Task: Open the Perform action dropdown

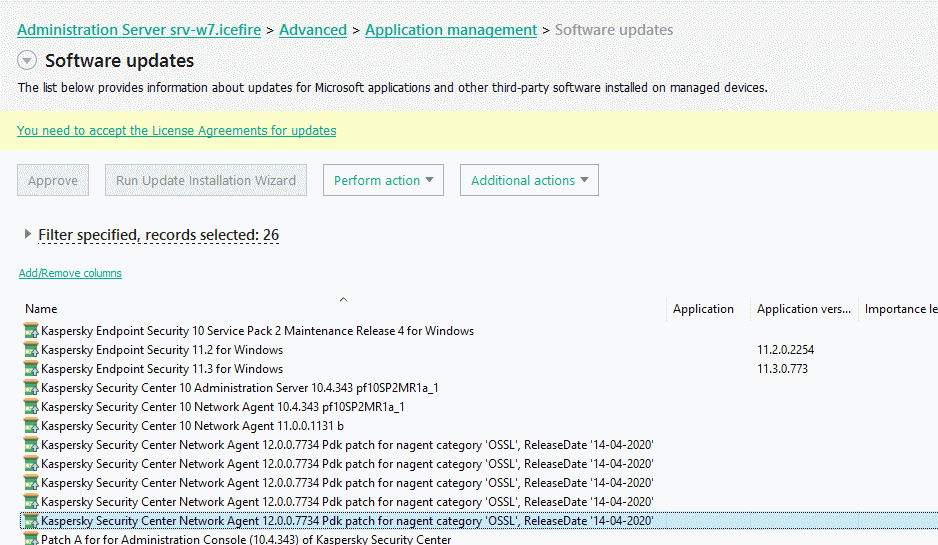Action: click(x=383, y=180)
